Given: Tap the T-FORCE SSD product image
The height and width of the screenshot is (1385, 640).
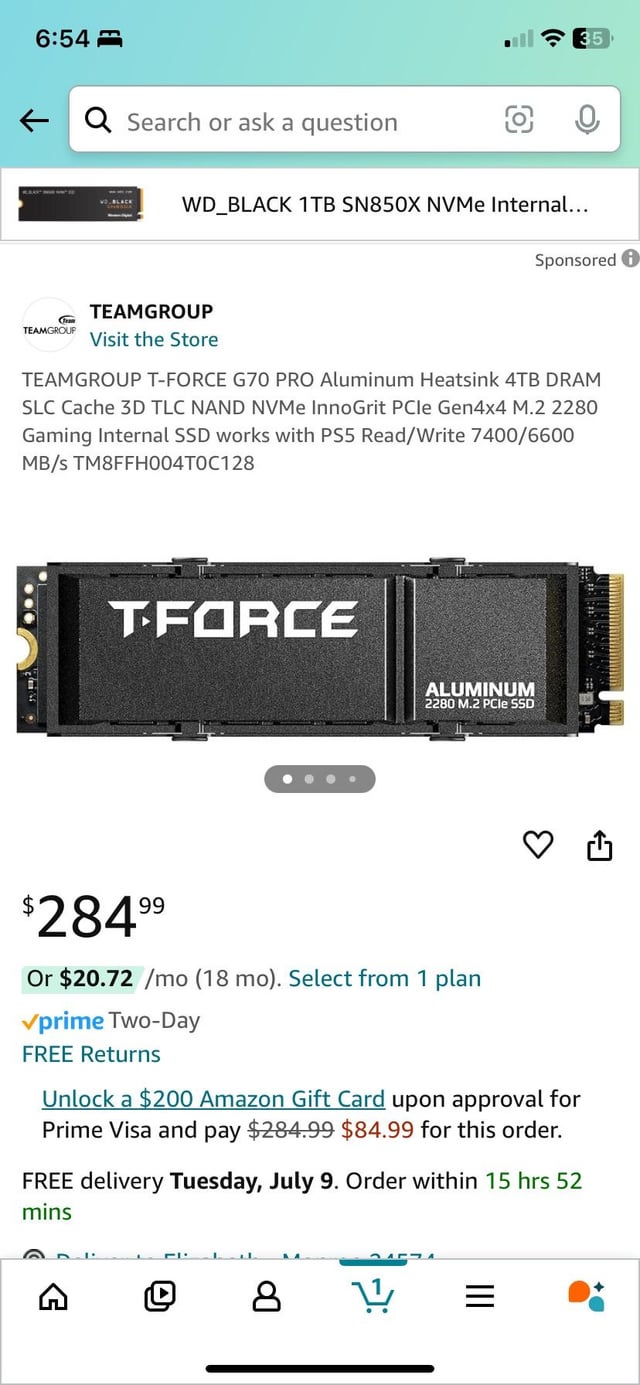Looking at the screenshot, I should pos(320,648).
